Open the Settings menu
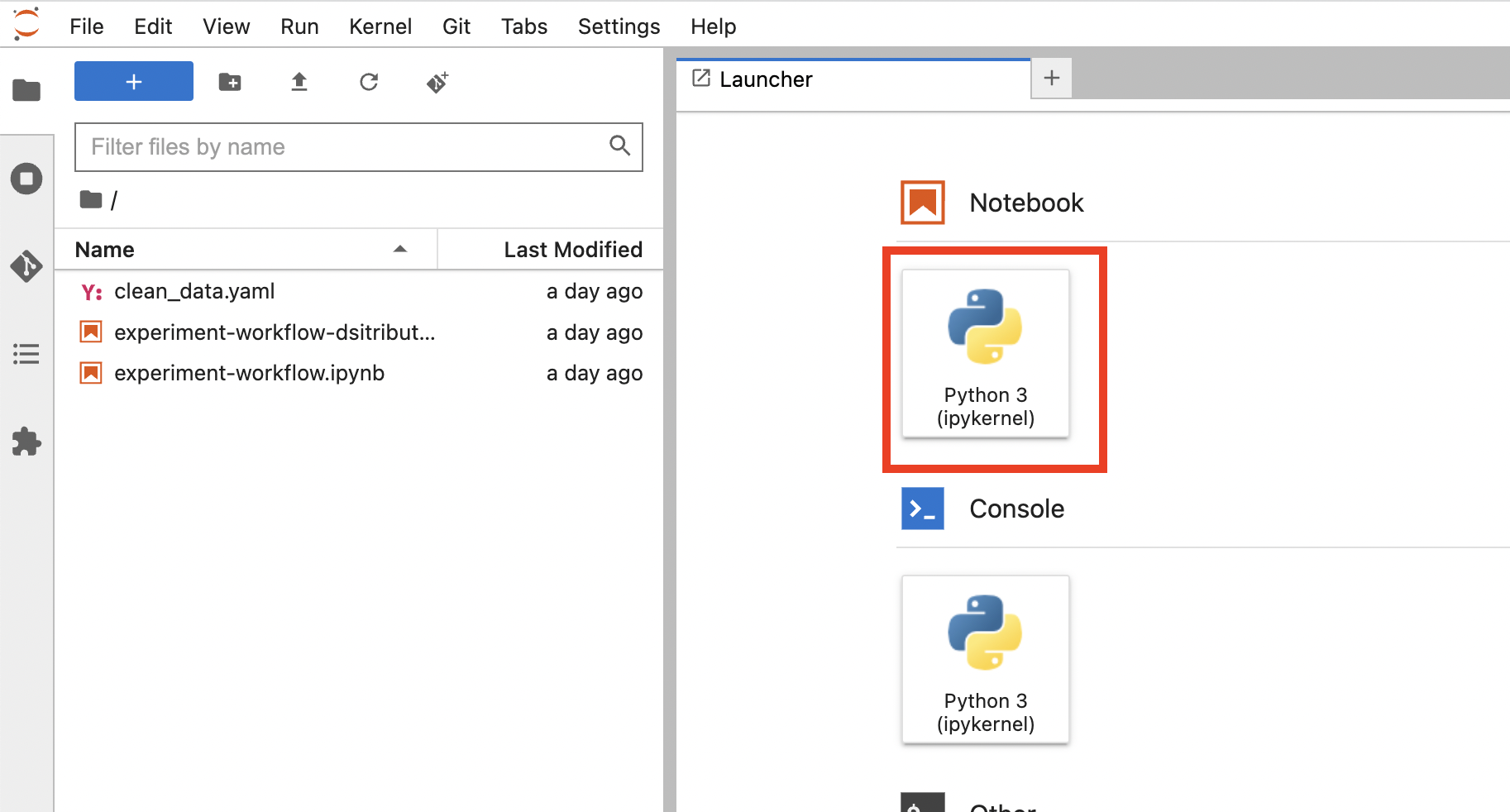1510x812 pixels. pos(619,26)
